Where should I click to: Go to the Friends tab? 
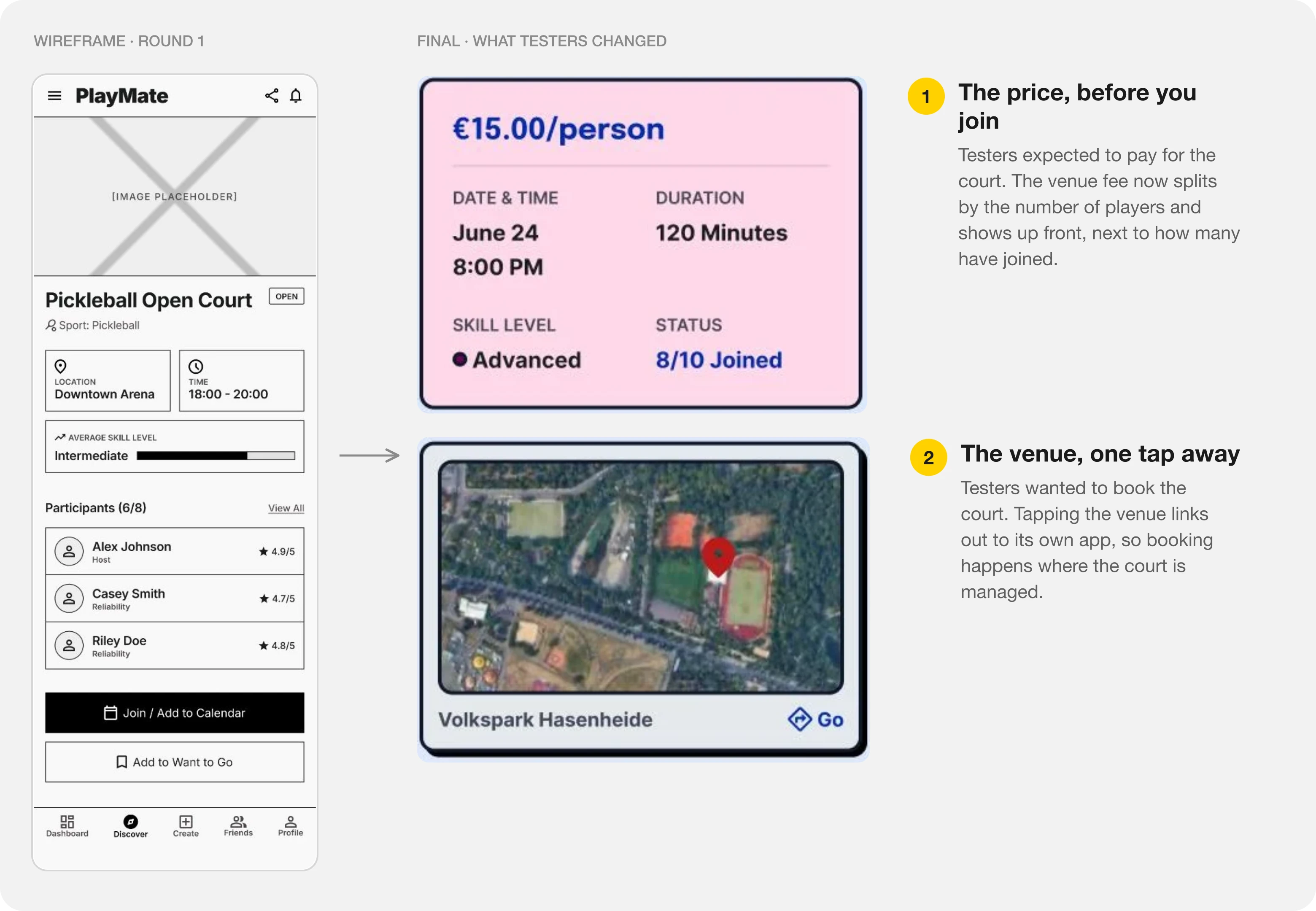[238, 826]
